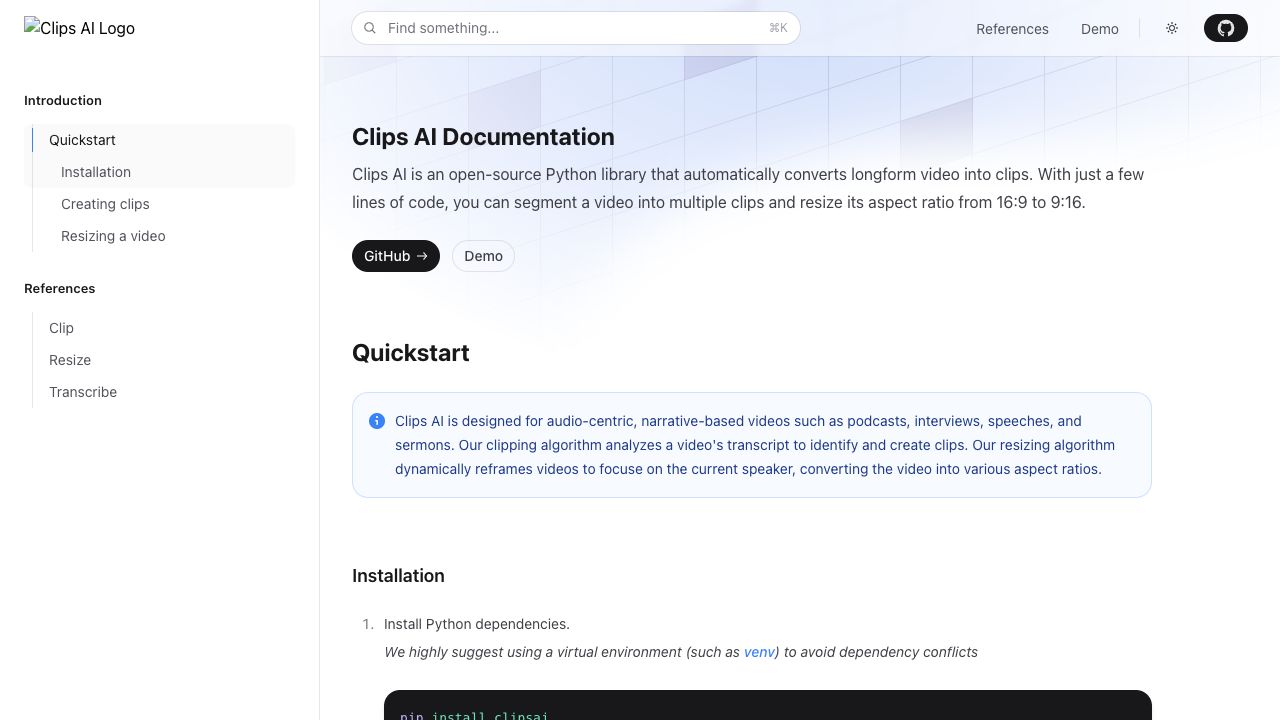The height and width of the screenshot is (720, 1280).
Task: Toggle the light/dark theme sun icon
Action: 1172,28
